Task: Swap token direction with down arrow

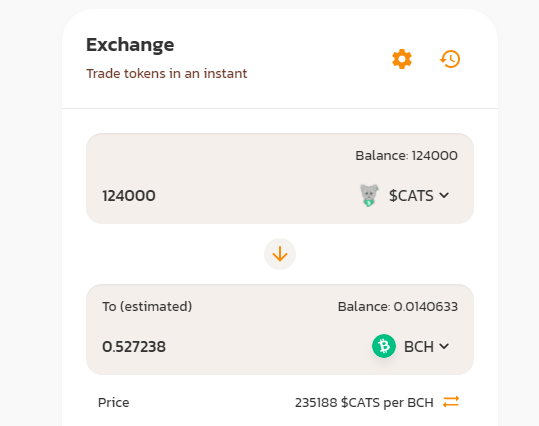Action: point(280,254)
